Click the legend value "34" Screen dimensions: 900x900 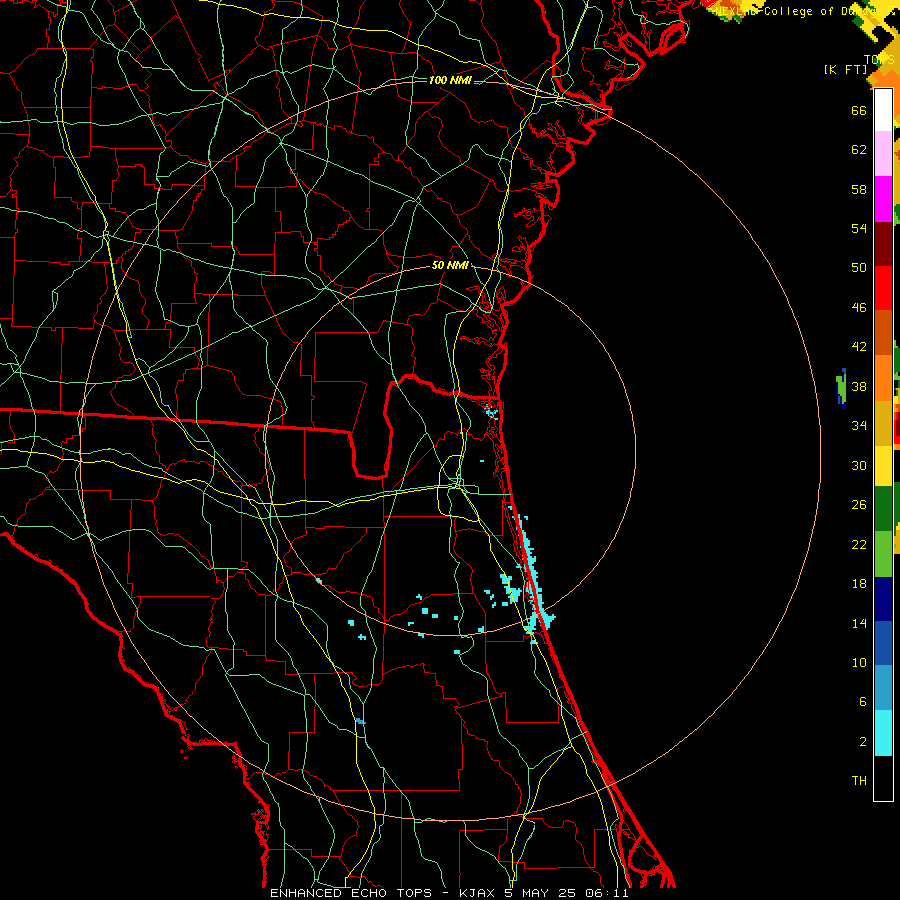pos(859,426)
